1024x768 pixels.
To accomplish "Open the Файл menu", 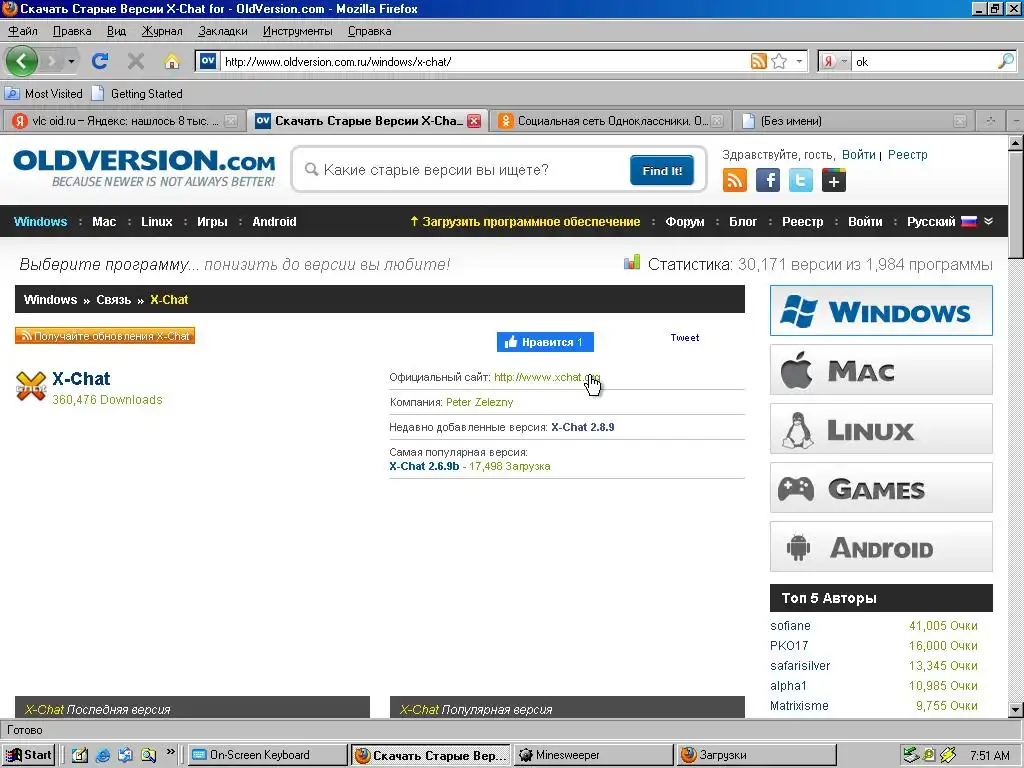I will [x=23, y=31].
